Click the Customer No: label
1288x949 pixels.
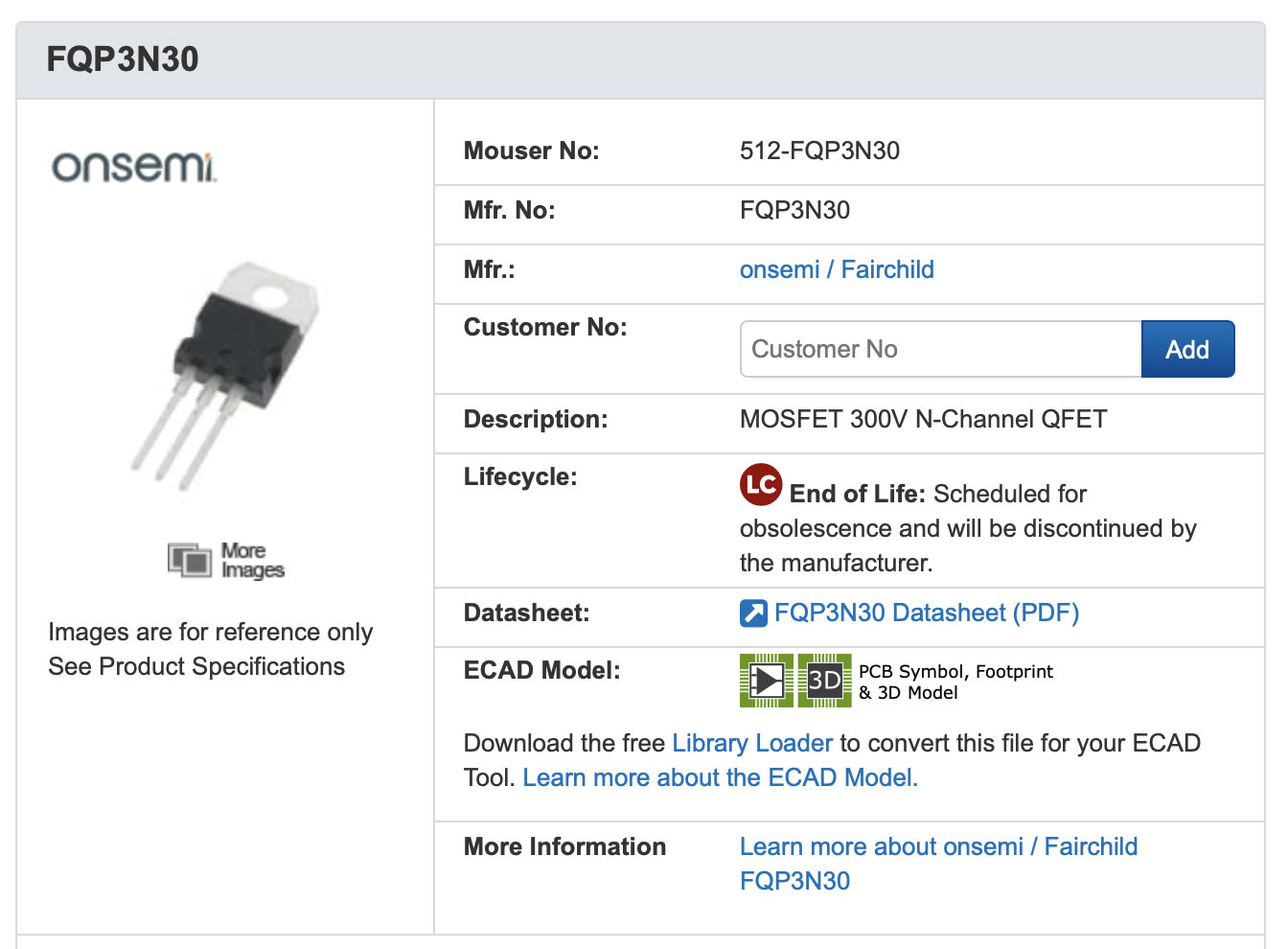pos(545,327)
